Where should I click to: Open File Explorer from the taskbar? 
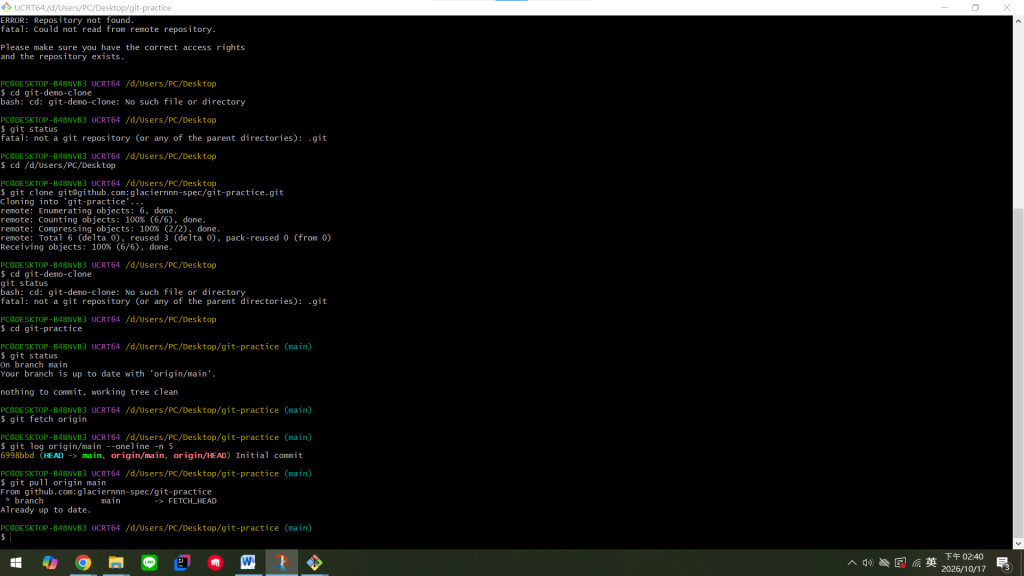tap(116, 562)
